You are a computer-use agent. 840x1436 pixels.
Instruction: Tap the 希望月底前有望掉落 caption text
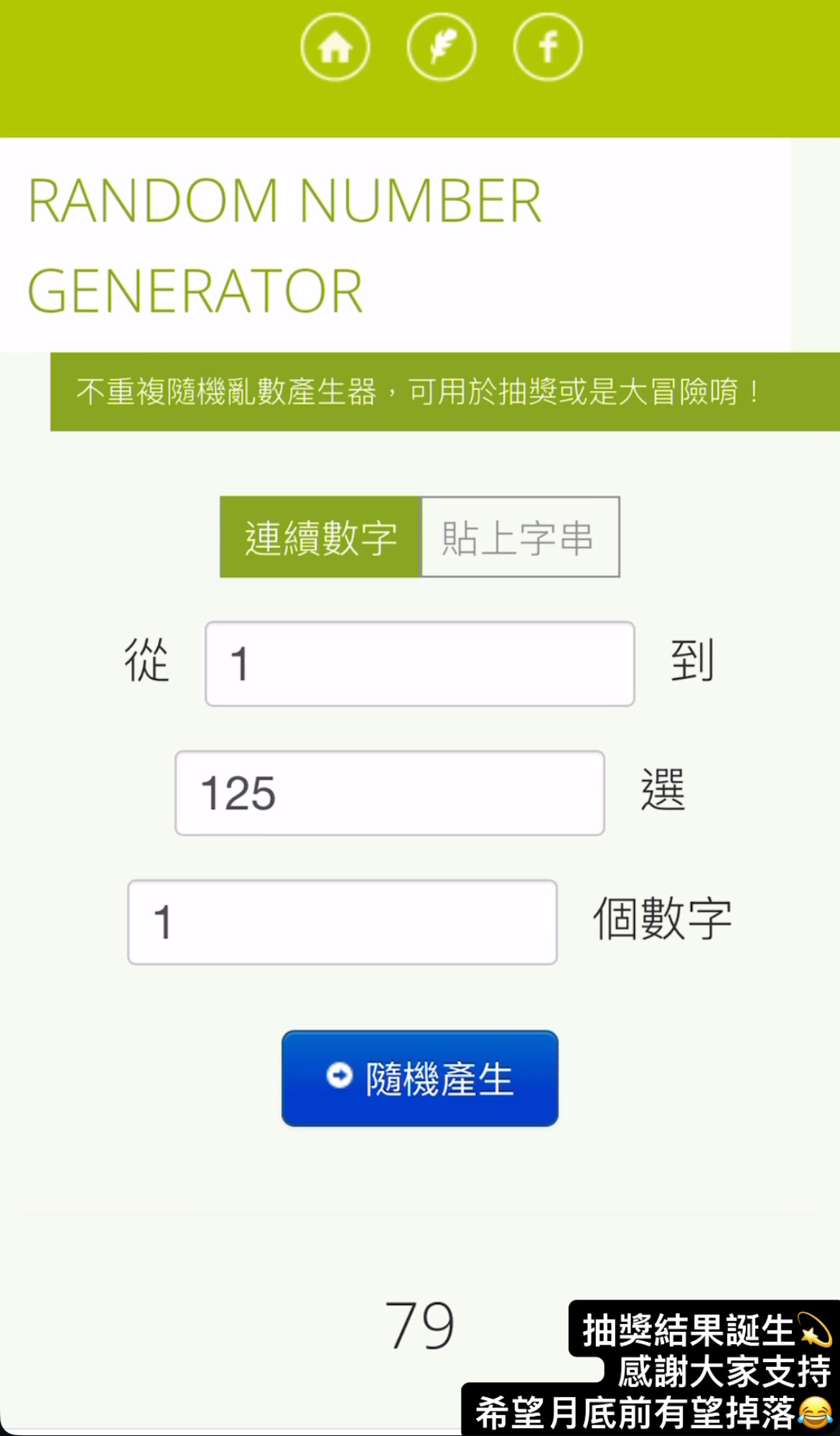coord(635,1413)
